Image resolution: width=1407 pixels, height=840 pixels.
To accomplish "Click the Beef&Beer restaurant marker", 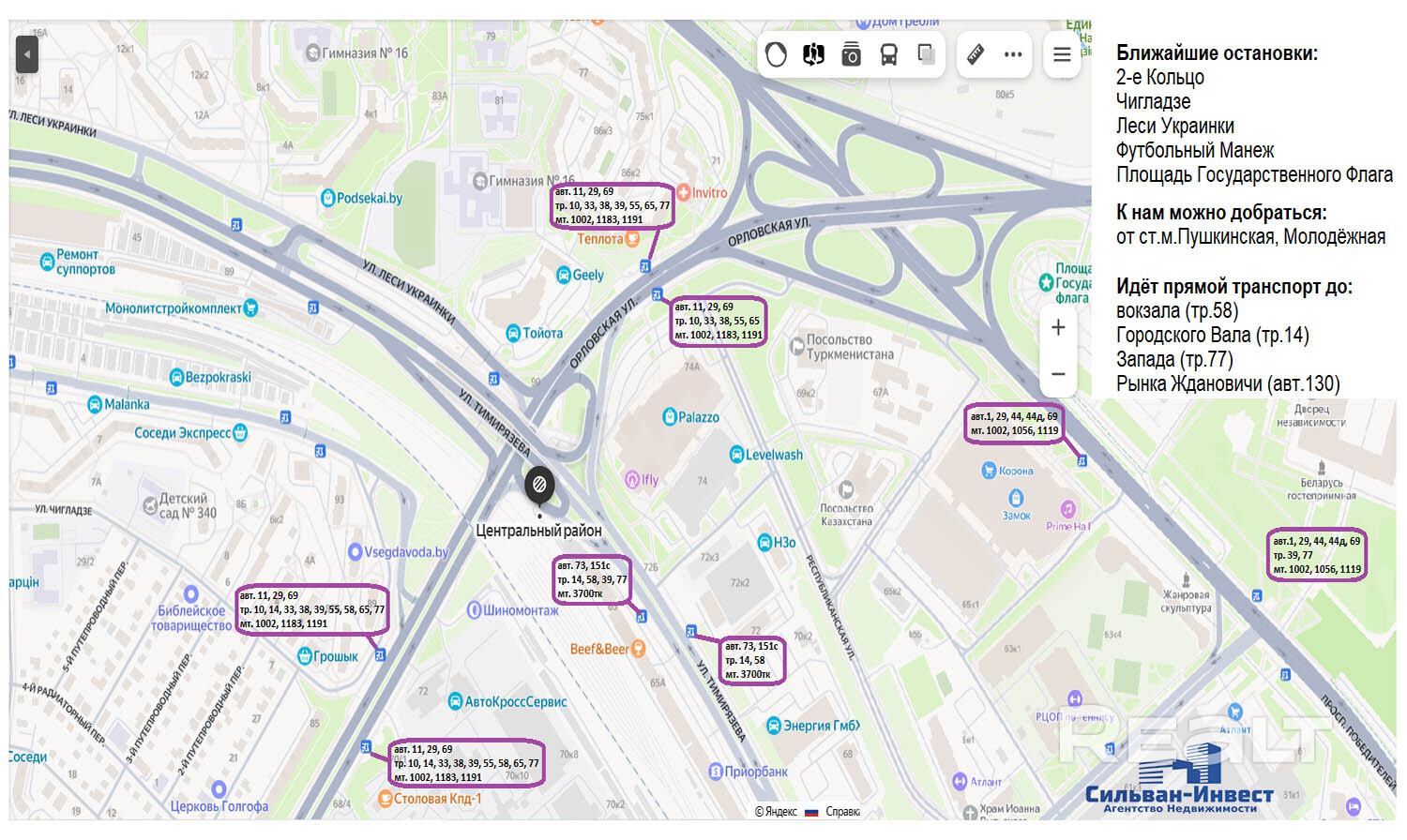I will click(638, 649).
